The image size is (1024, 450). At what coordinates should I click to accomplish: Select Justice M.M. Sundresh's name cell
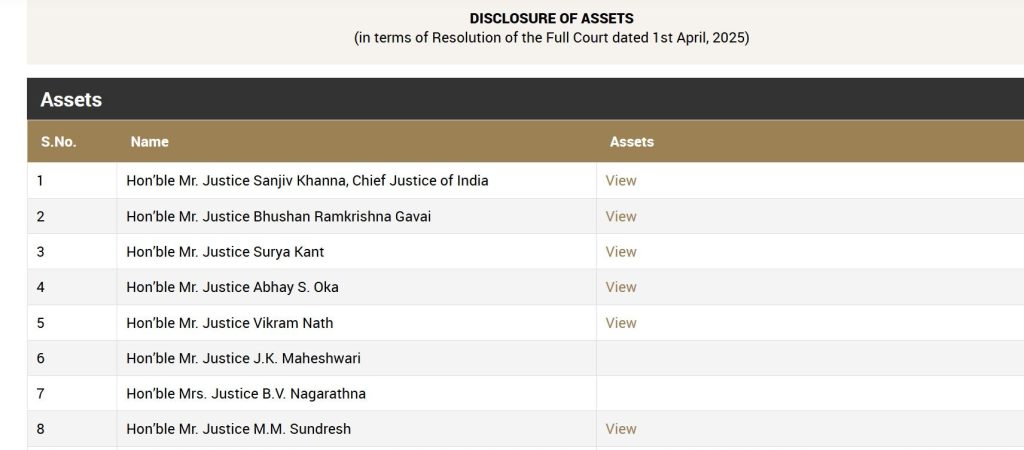pyautogui.click(x=357, y=428)
